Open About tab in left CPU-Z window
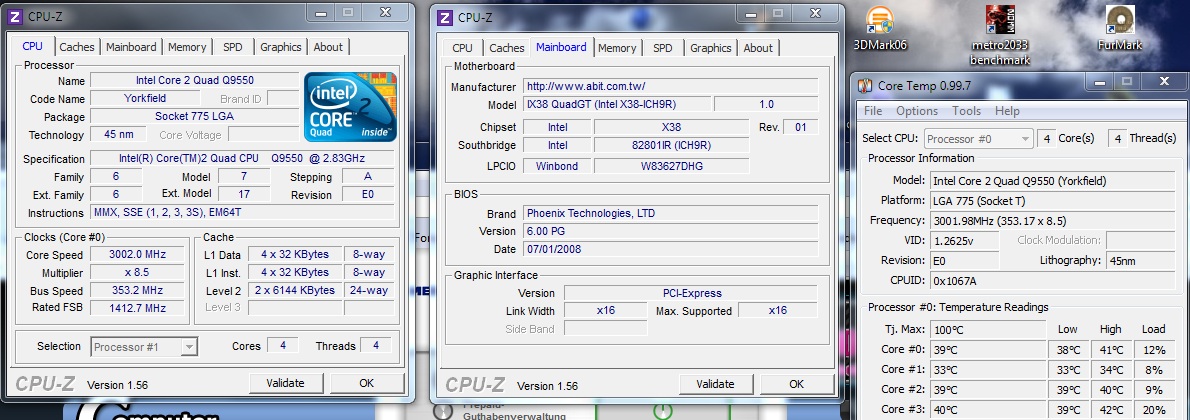The height and width of the screenshot is (420, 1190). pos(328,47)
